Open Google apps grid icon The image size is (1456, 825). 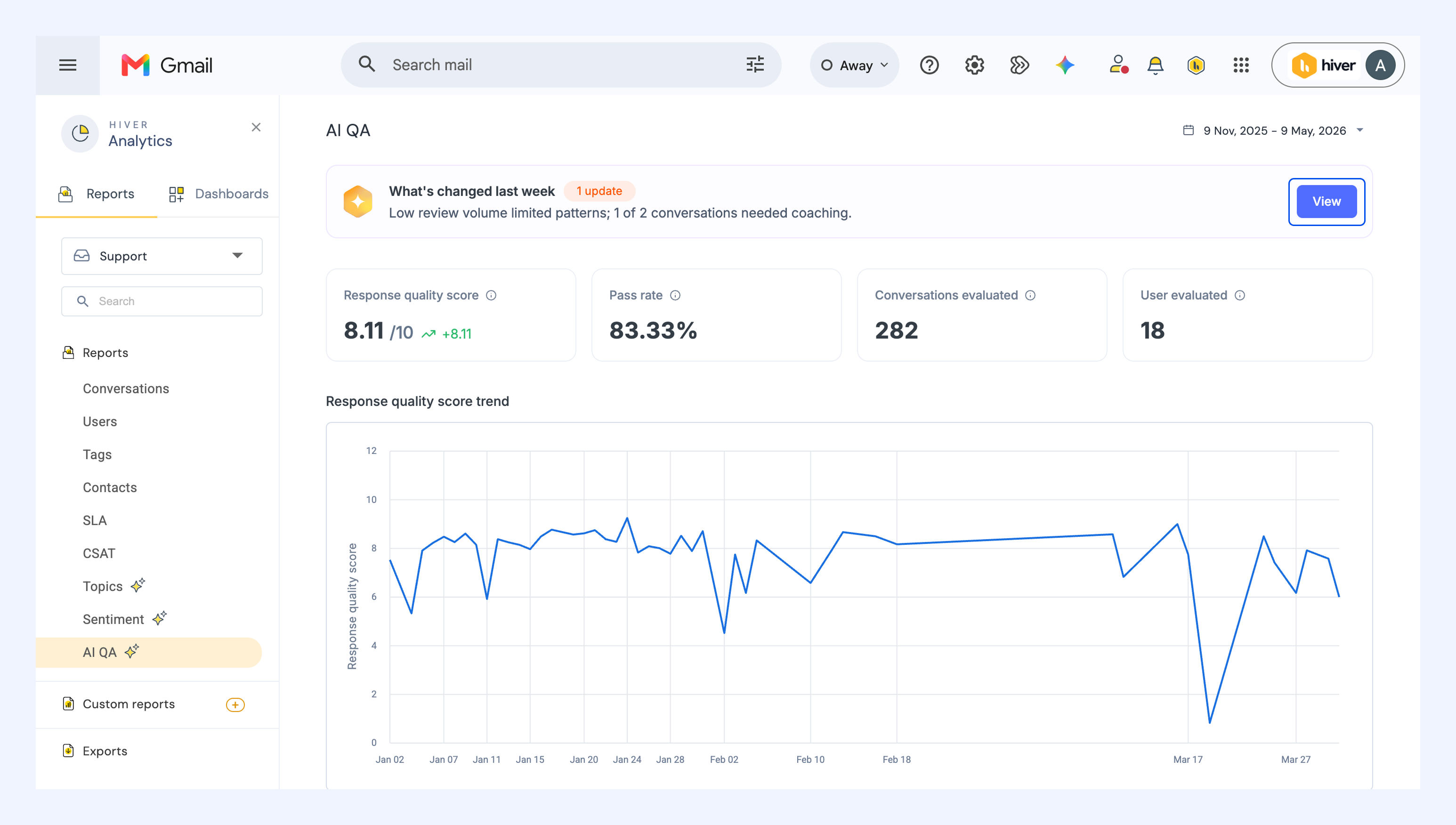coord(1241,65)
